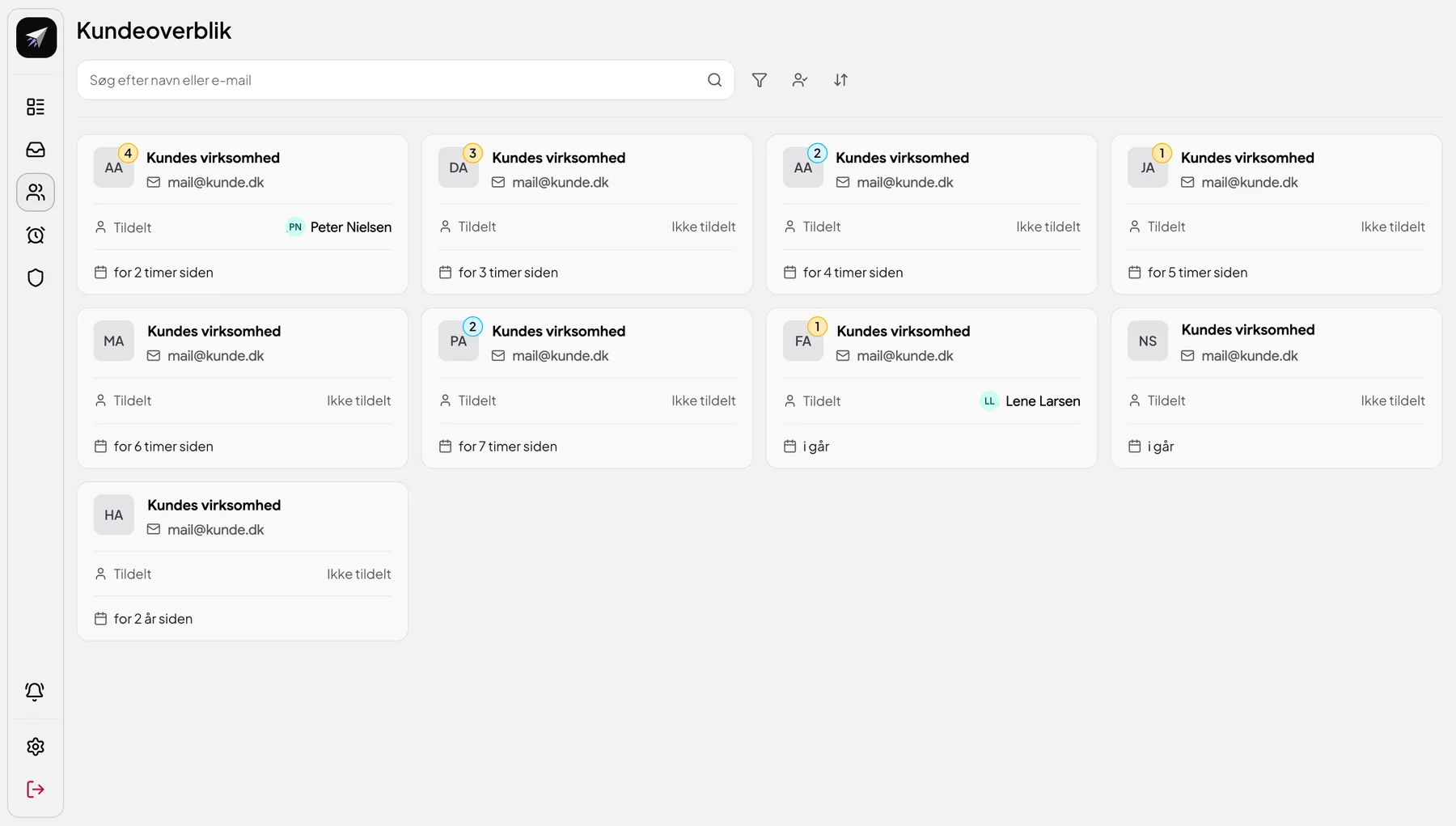Click the red logout icon
Screen dimensions: 1456x826
pyautogui.click(x=36, y=790)
